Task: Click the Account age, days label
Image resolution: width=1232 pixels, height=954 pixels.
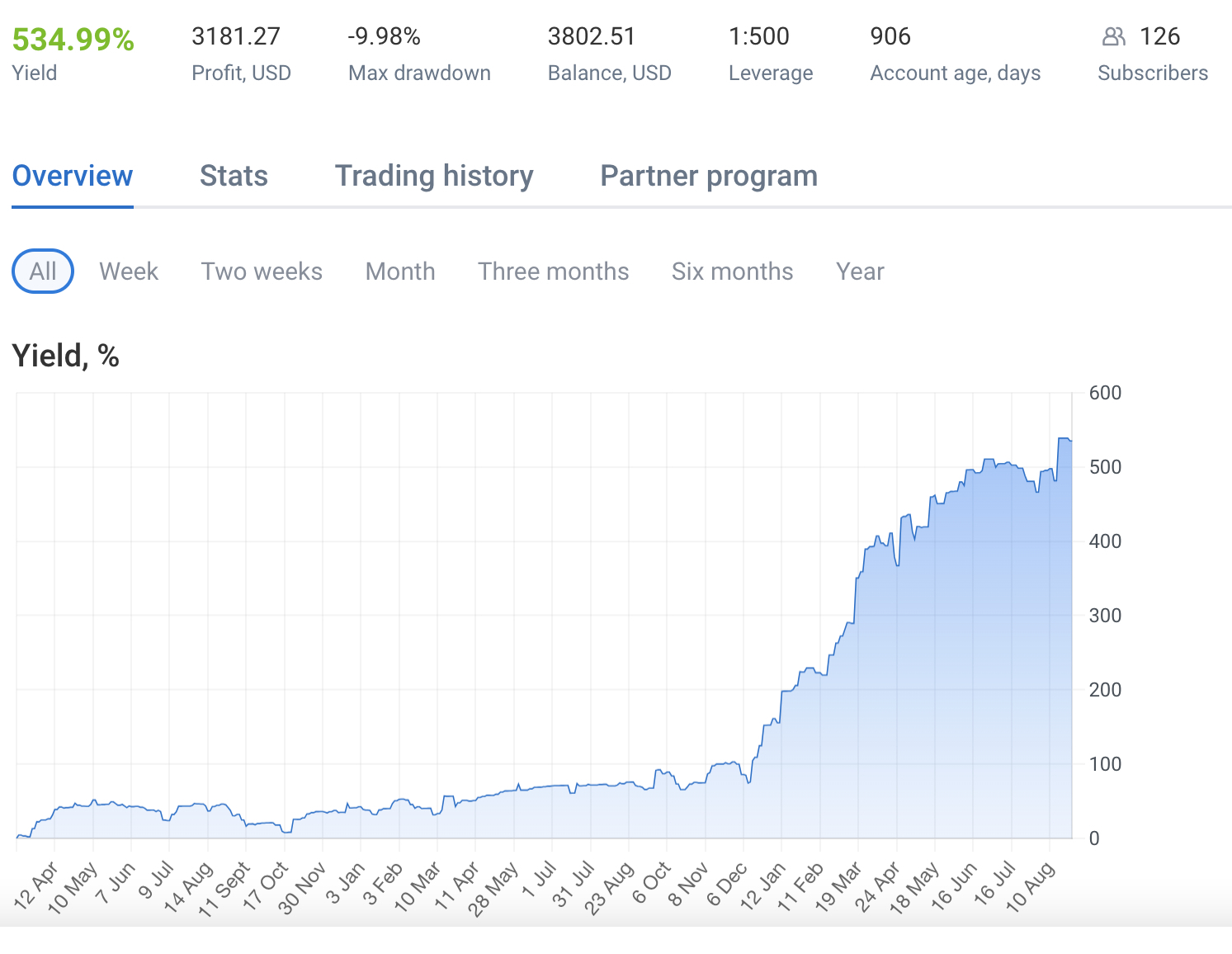Action: (956, 73)
